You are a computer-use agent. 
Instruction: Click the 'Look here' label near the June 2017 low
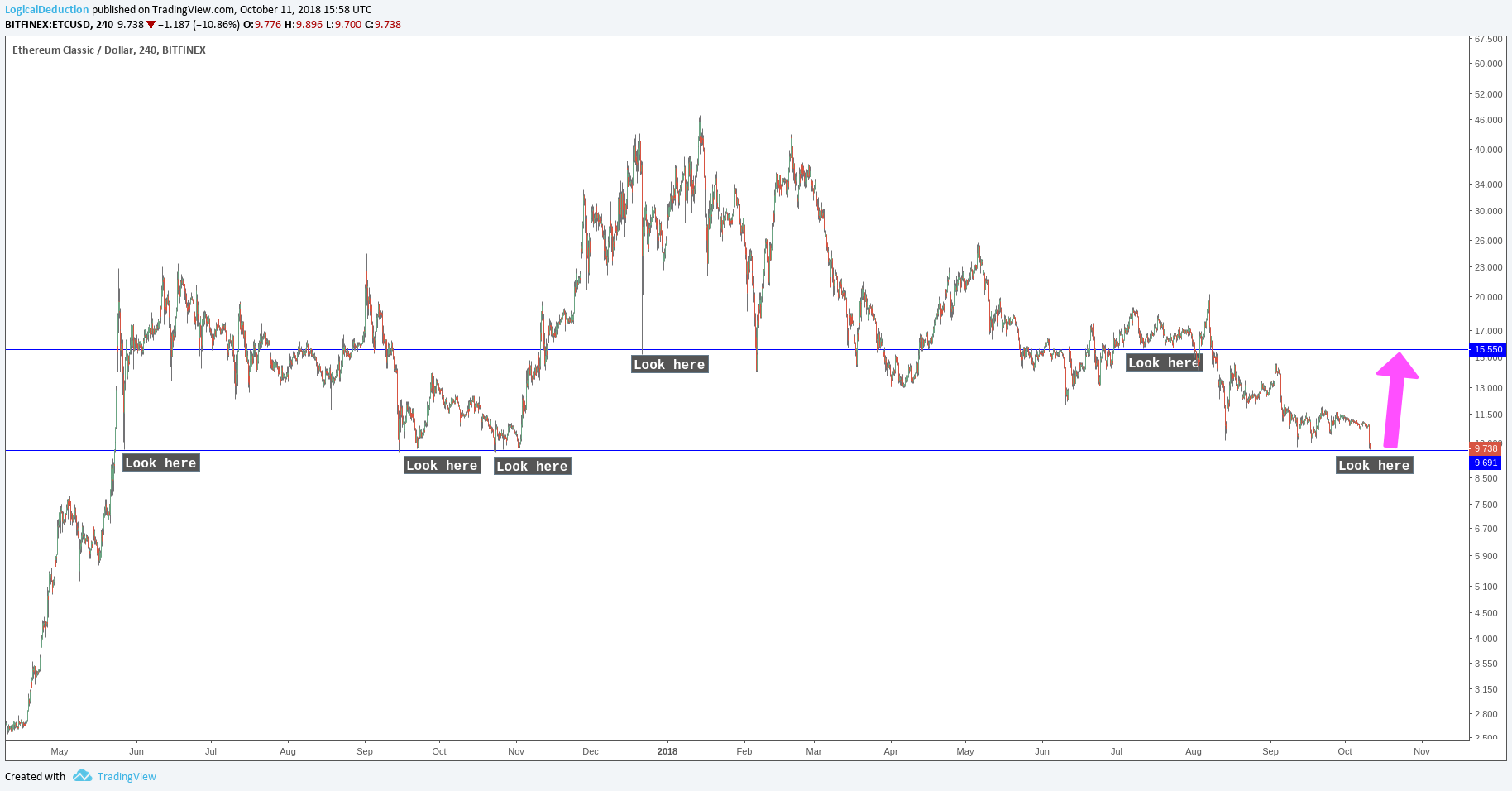(160, 463)
